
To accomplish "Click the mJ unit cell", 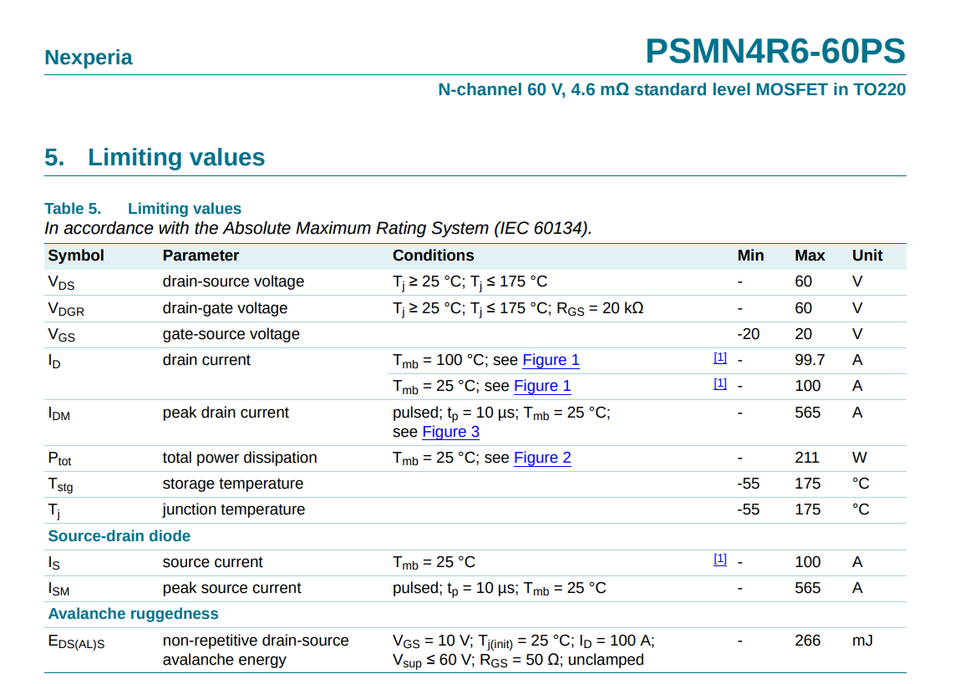I will coord(862,641).
